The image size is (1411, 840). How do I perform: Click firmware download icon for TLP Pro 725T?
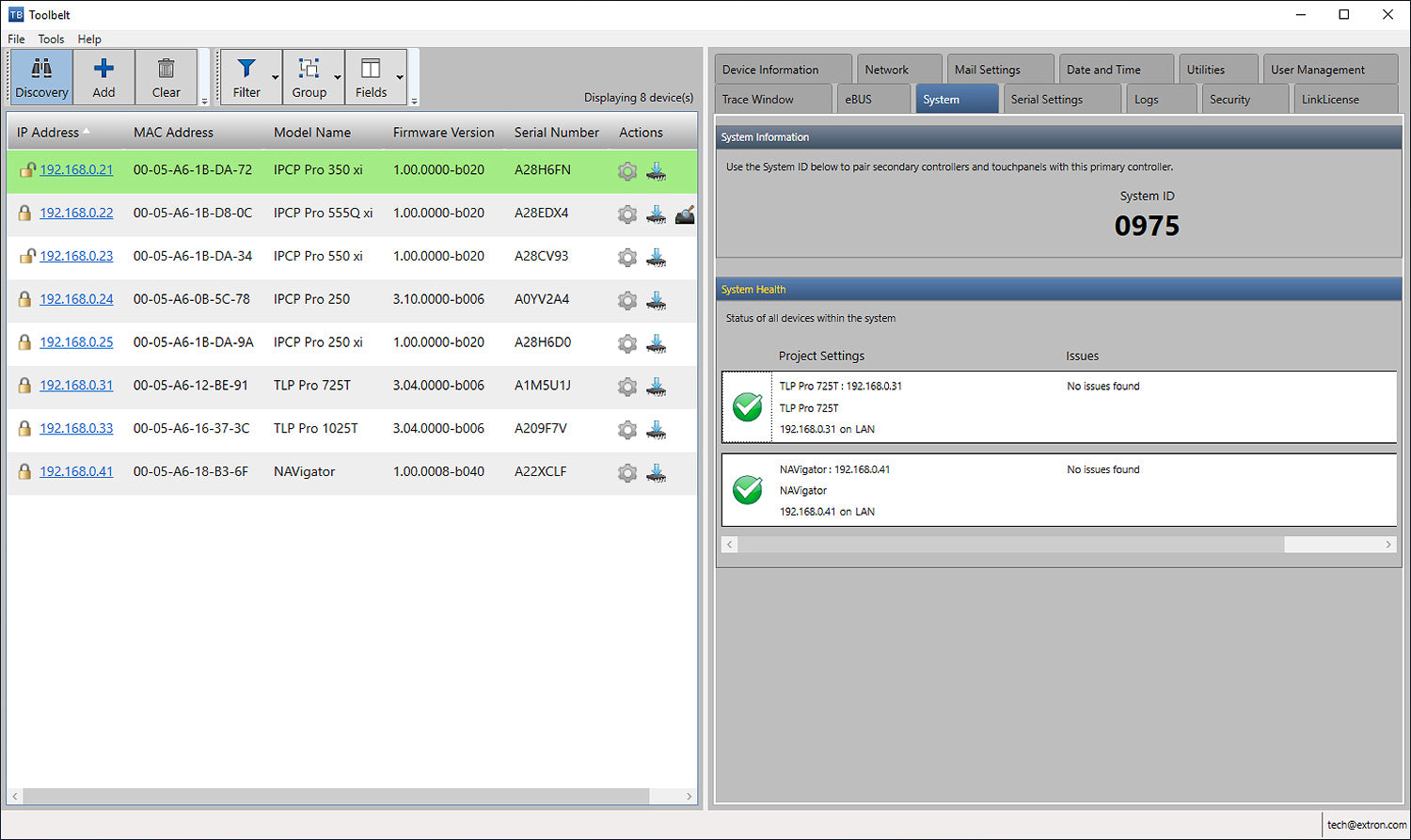(657, 387)
